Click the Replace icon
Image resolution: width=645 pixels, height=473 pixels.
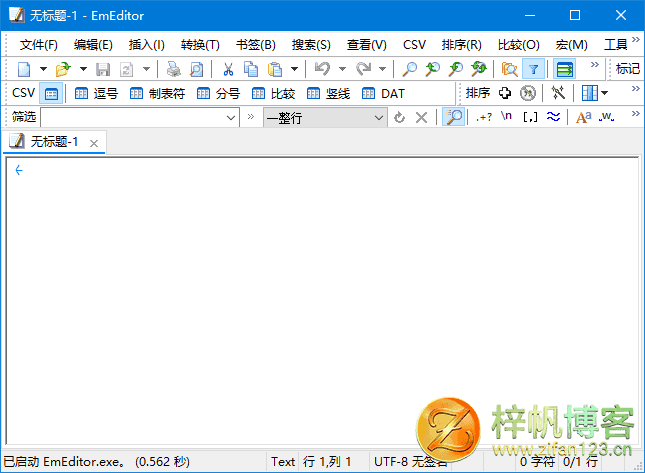coord(478,69)
